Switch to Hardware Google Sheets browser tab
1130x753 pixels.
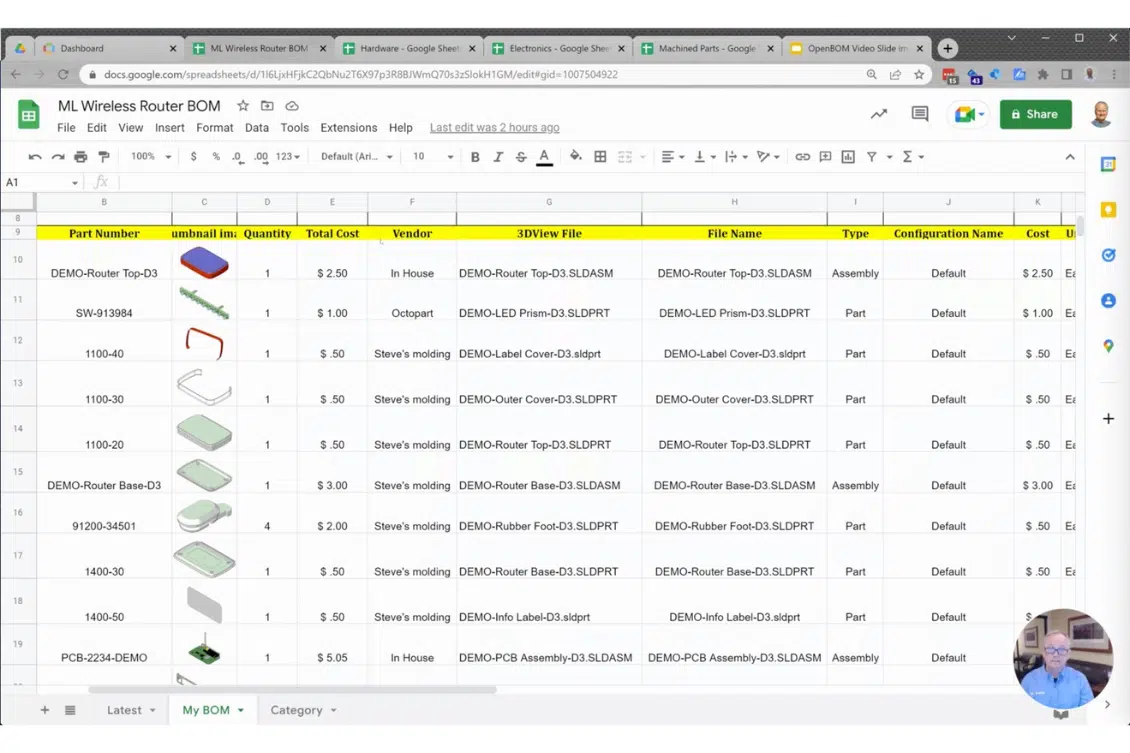click(409, 48)
